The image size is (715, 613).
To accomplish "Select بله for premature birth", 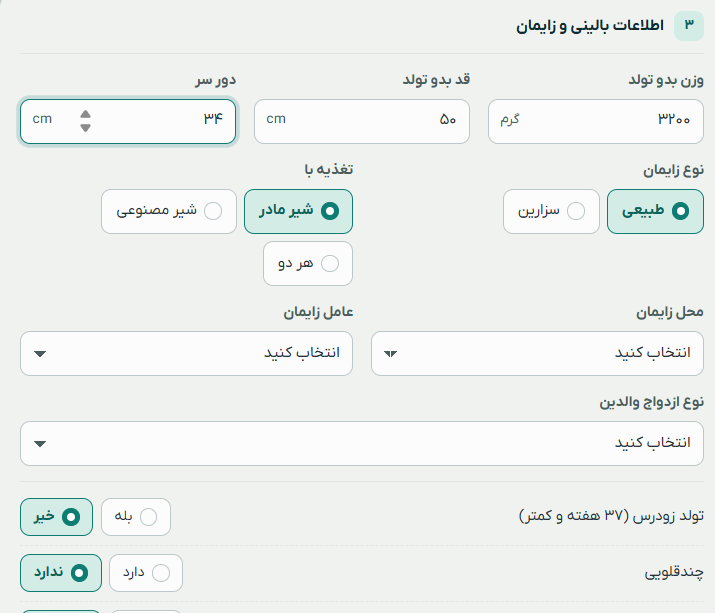I will pos(136,517).
